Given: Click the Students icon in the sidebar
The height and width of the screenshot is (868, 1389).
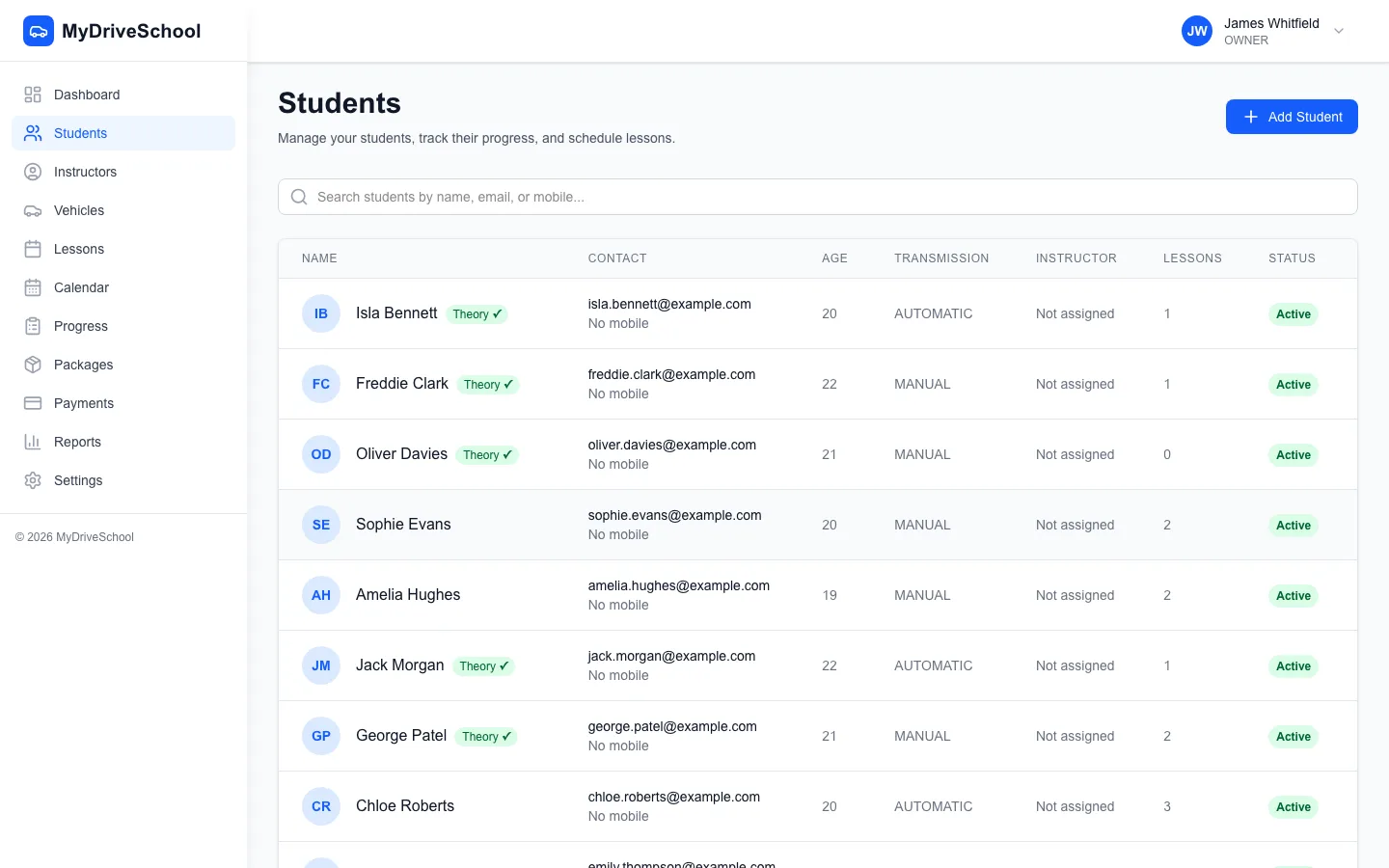Looking at the screenshot, I should click(32, 133).
